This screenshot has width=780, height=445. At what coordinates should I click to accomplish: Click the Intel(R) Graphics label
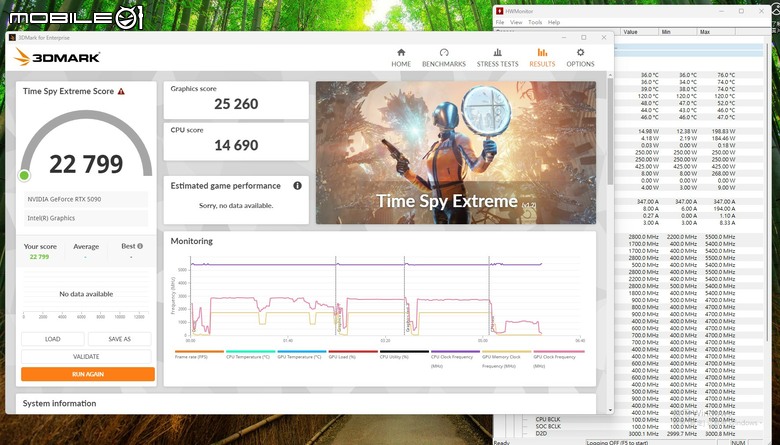[51, 218]
